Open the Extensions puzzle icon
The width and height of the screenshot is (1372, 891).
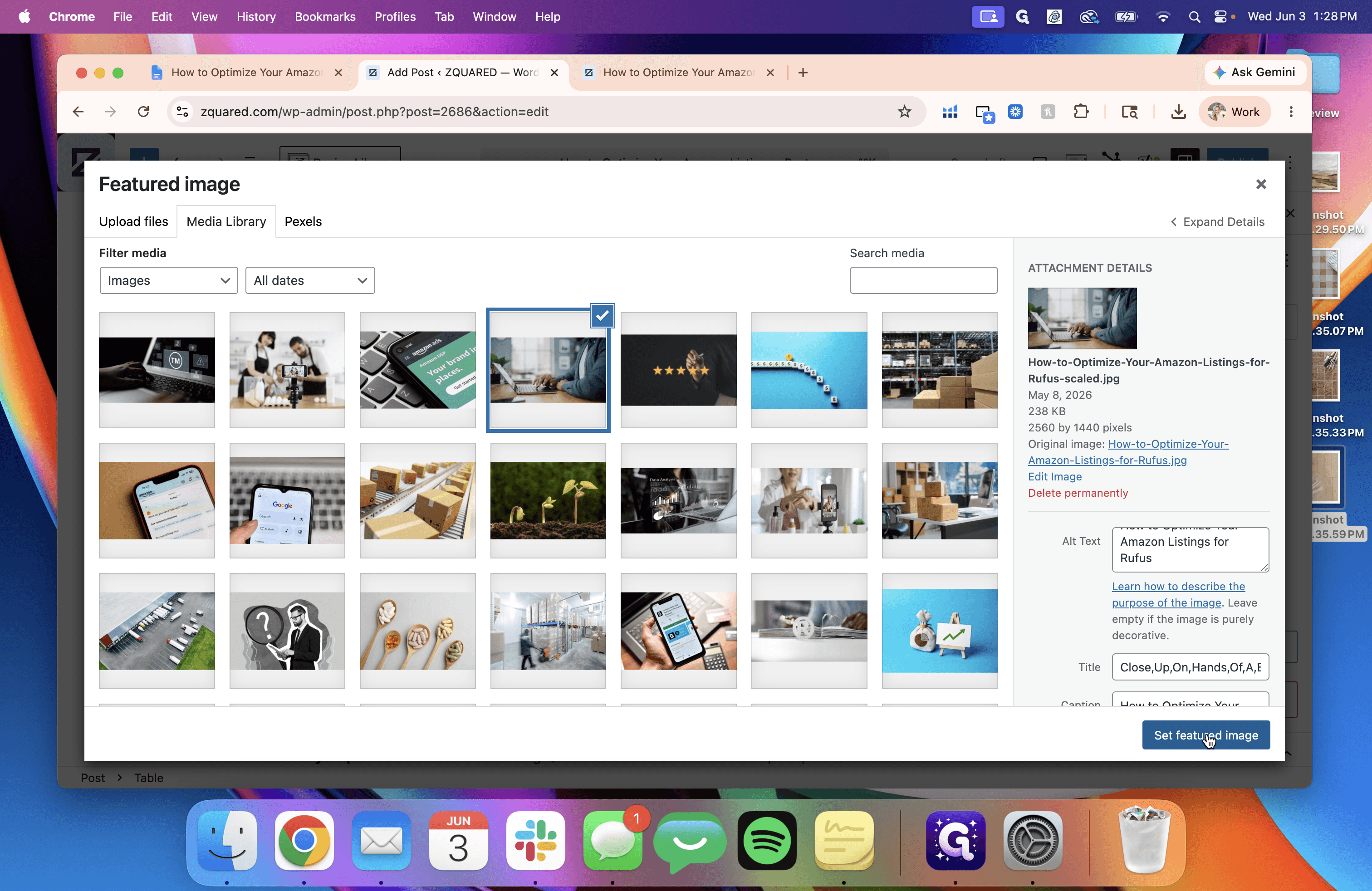(x=1081, y=112)
